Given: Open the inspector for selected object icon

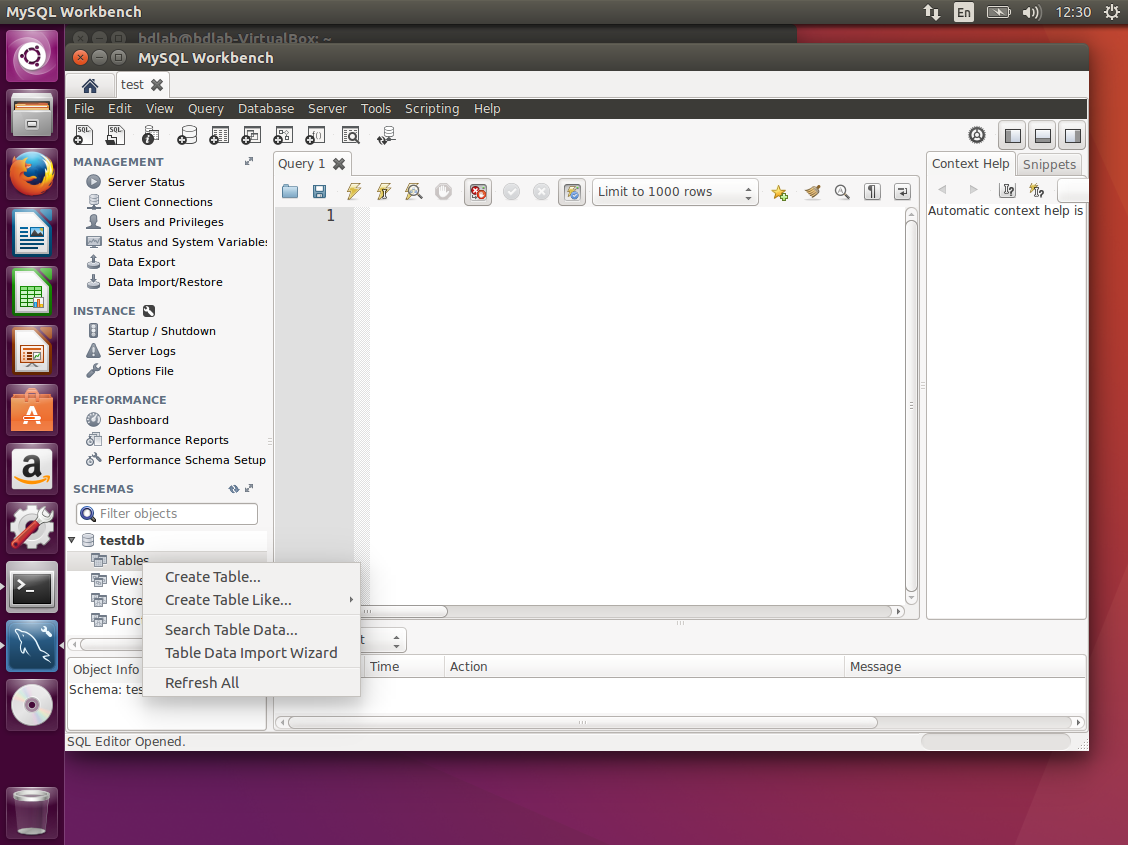Looking at the screenshot, I should pyautogui.click(x=150, y=135).
